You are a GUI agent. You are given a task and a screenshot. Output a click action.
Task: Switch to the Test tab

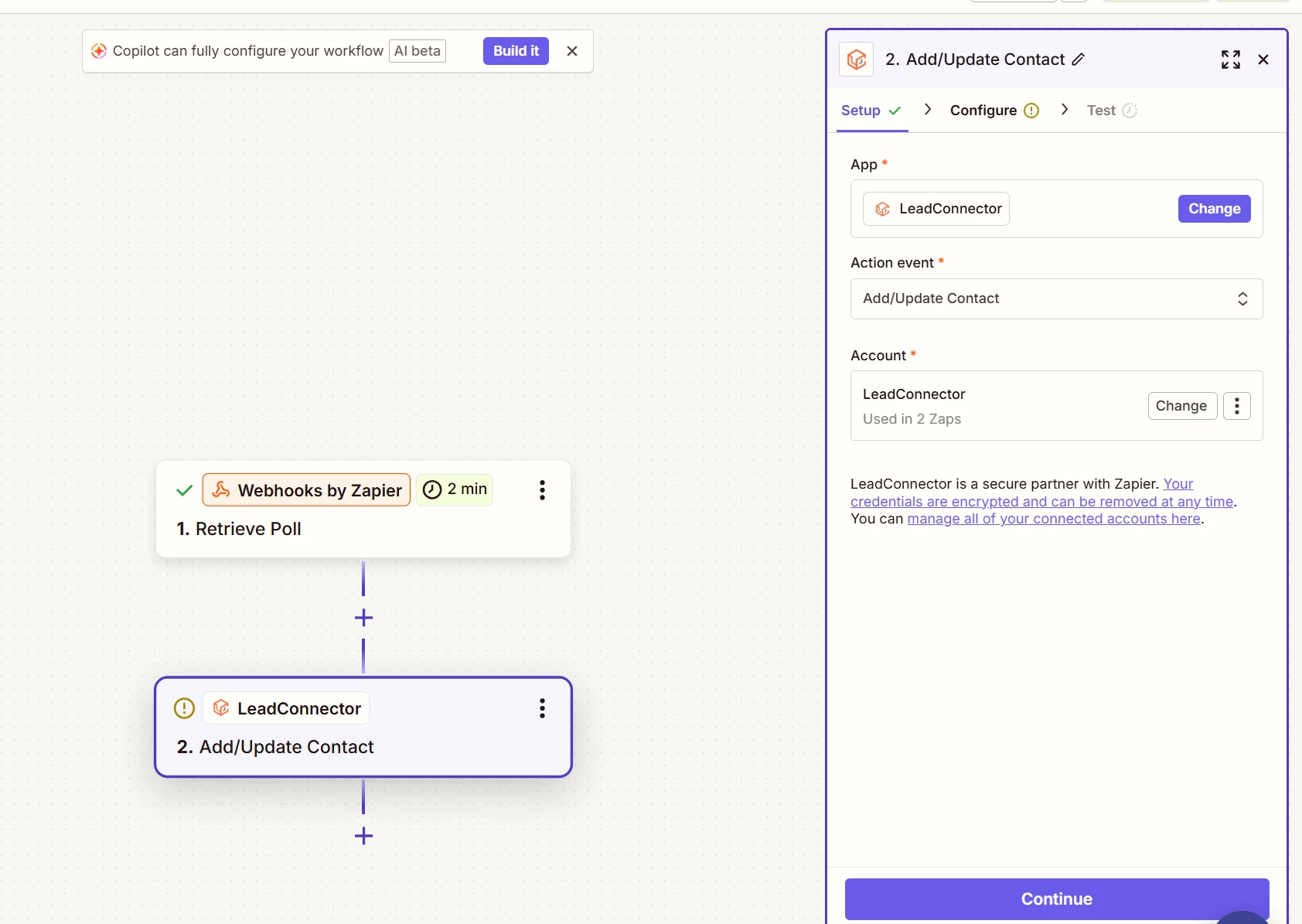[1112, 111]
